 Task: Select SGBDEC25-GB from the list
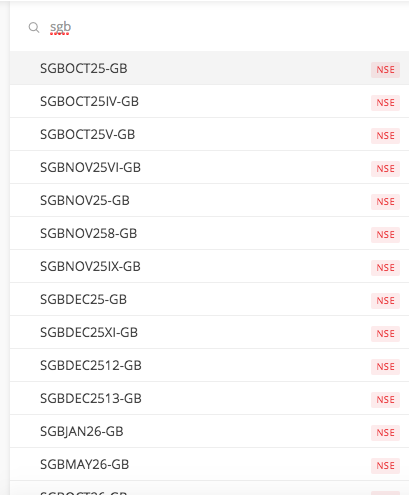(x=209, y=299)
